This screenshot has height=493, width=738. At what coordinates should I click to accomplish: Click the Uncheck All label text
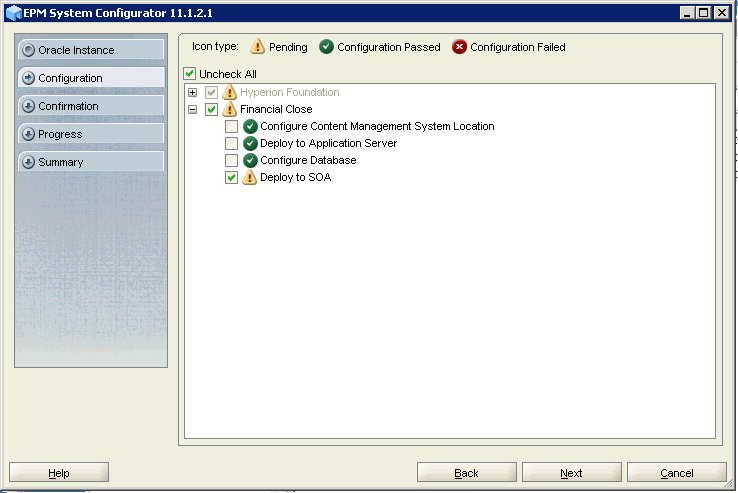point(228,74)
